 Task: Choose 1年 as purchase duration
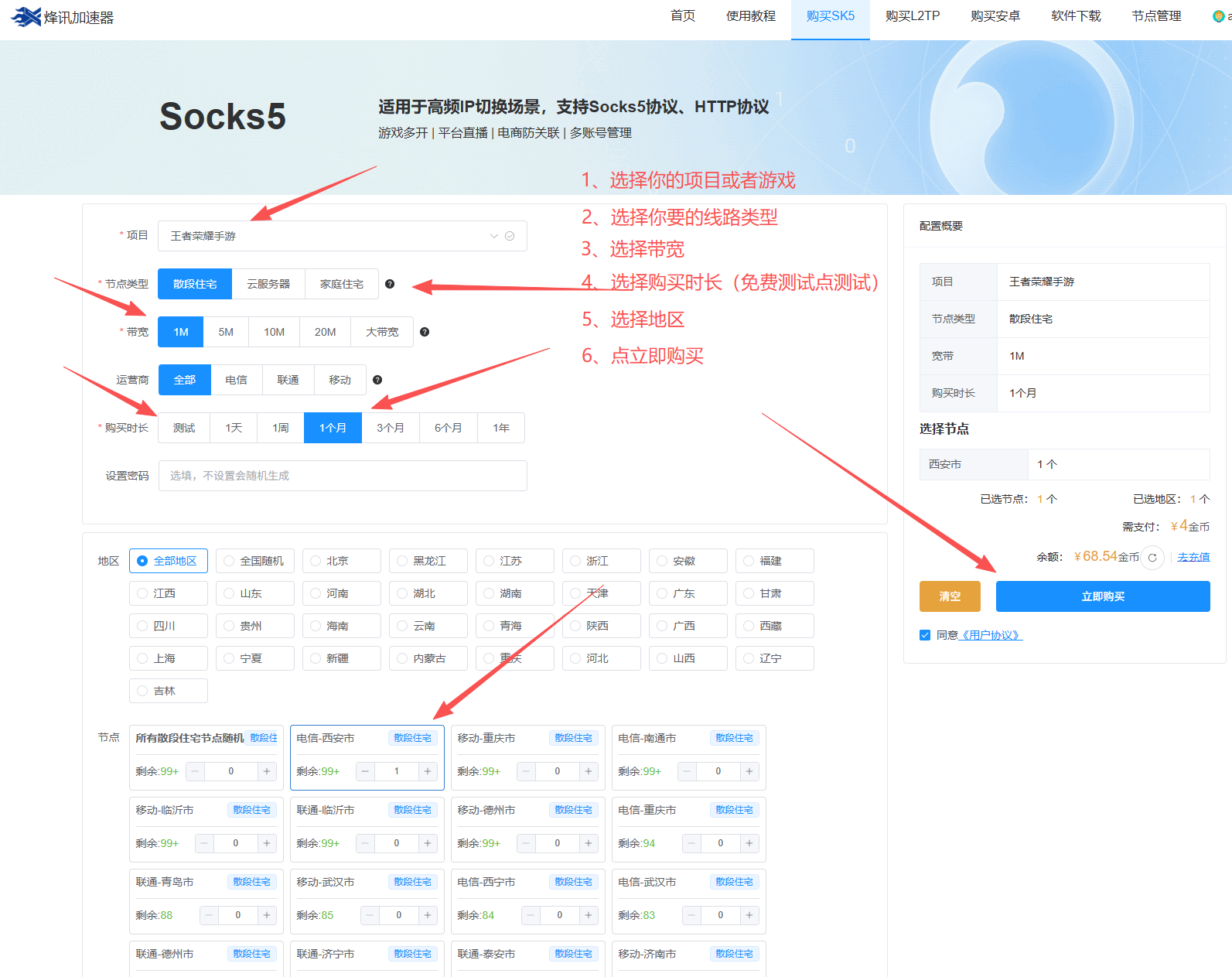click(501, 428)
